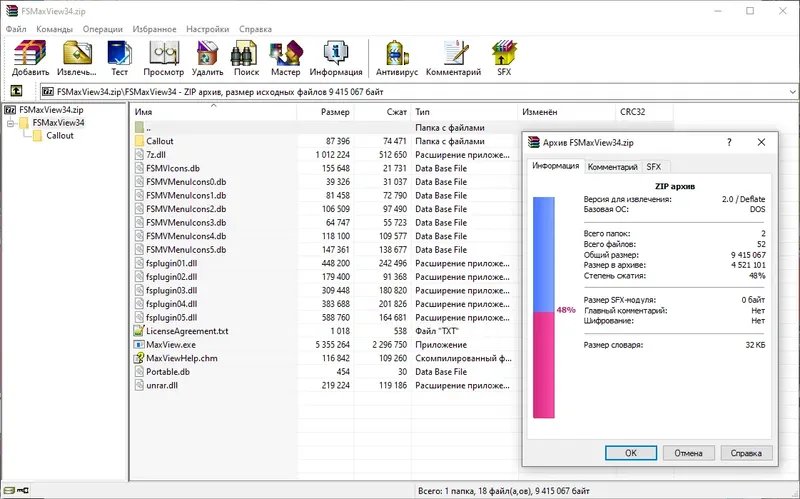
Task: Open the address bar path dropdown
Action: [792, 92]
